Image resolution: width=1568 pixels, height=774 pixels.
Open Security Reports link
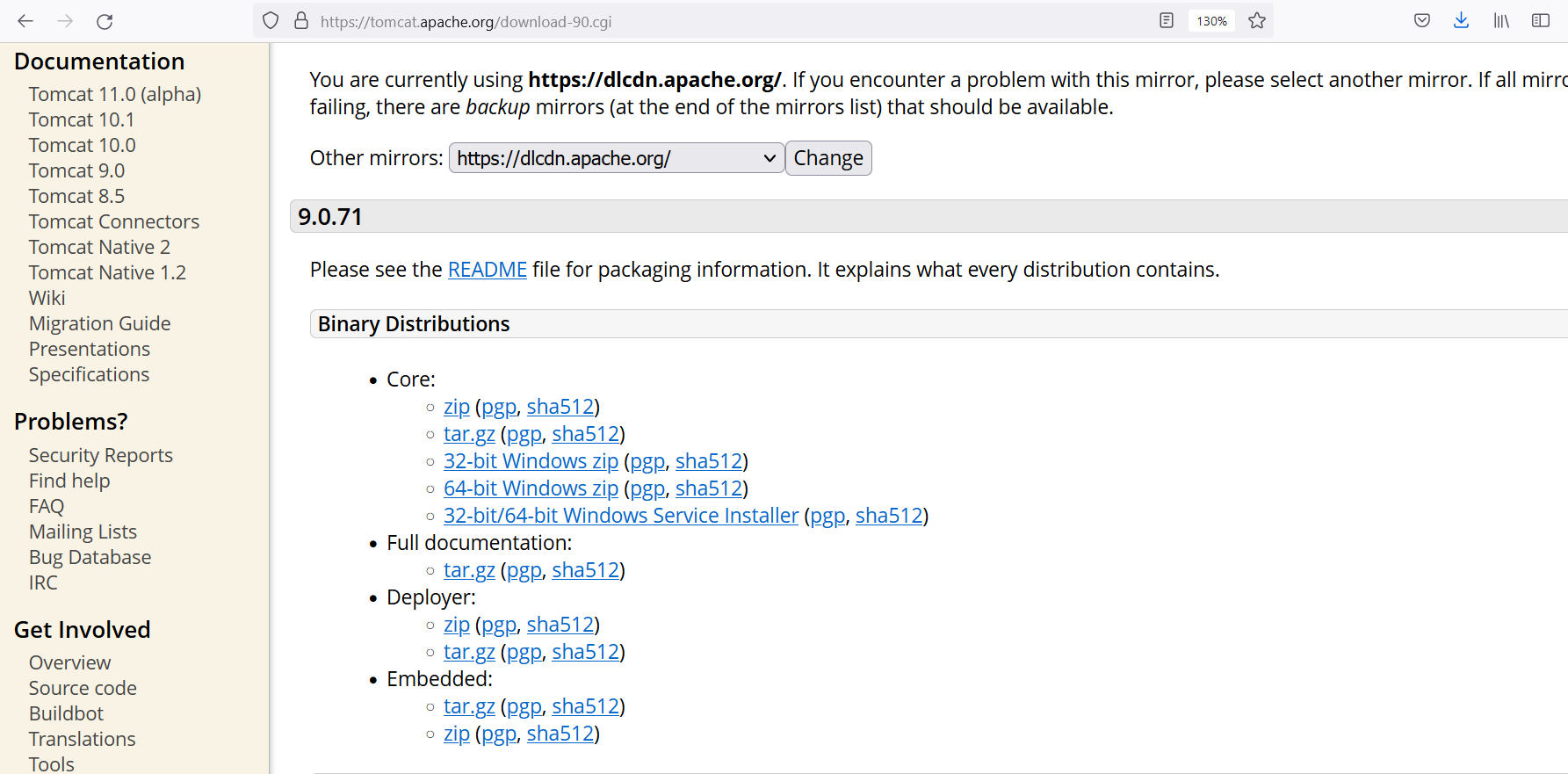click(x=101, y=455)
